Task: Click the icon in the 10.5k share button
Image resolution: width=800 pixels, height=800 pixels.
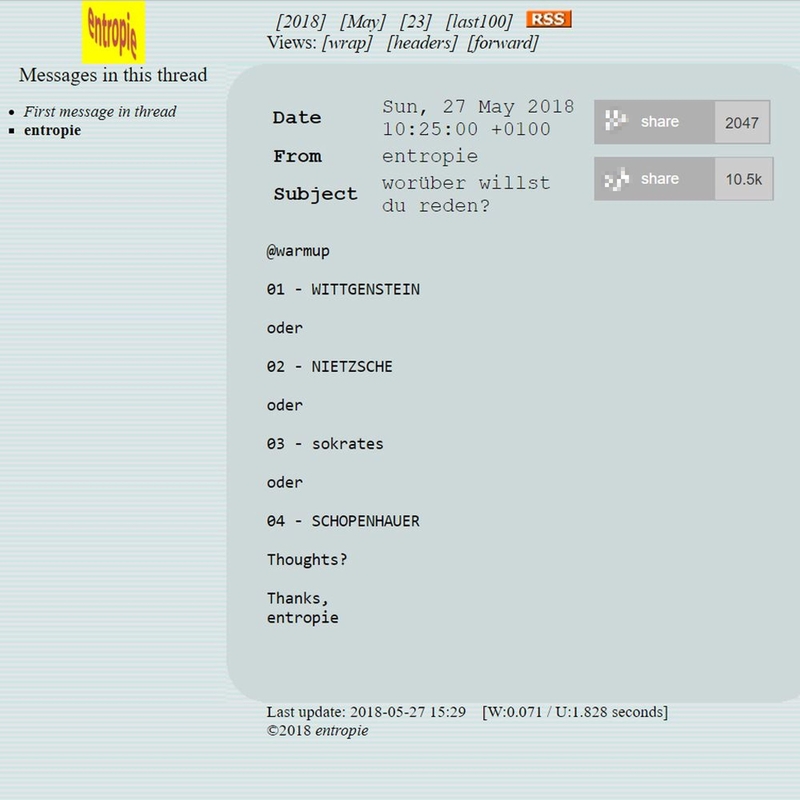Action: pyautogui.click(x=618, y=179)
